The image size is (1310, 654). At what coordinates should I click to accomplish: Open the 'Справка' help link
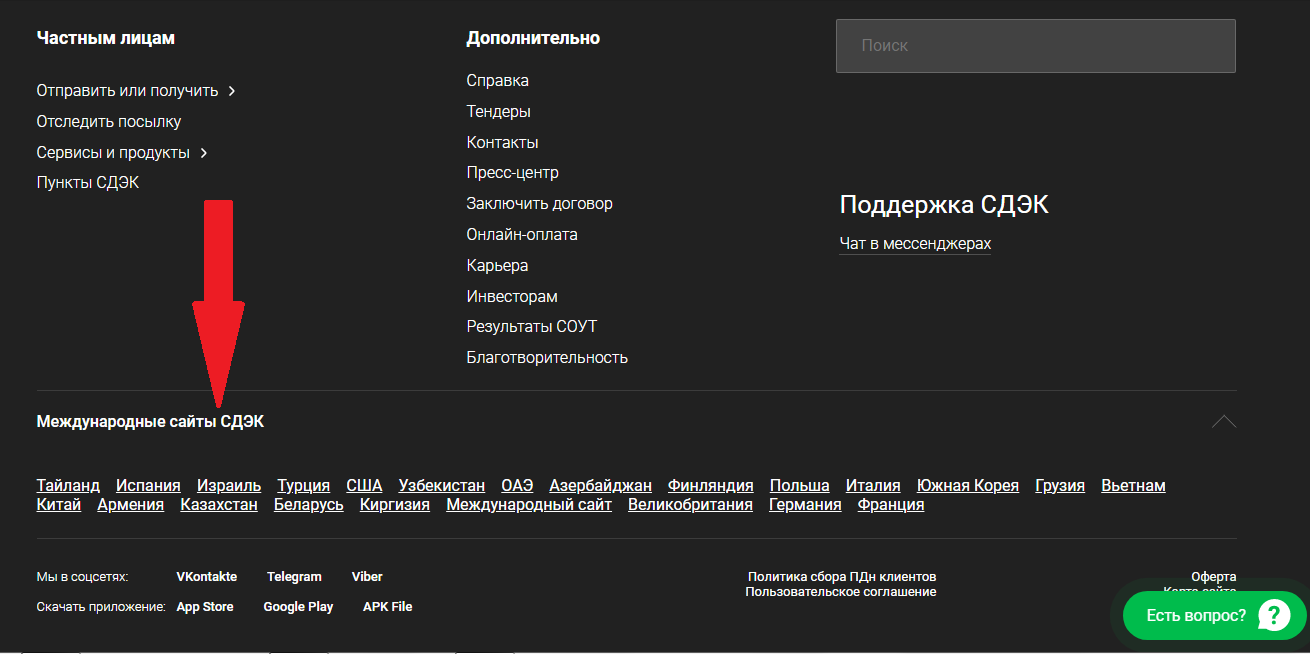tap(497, 81)
